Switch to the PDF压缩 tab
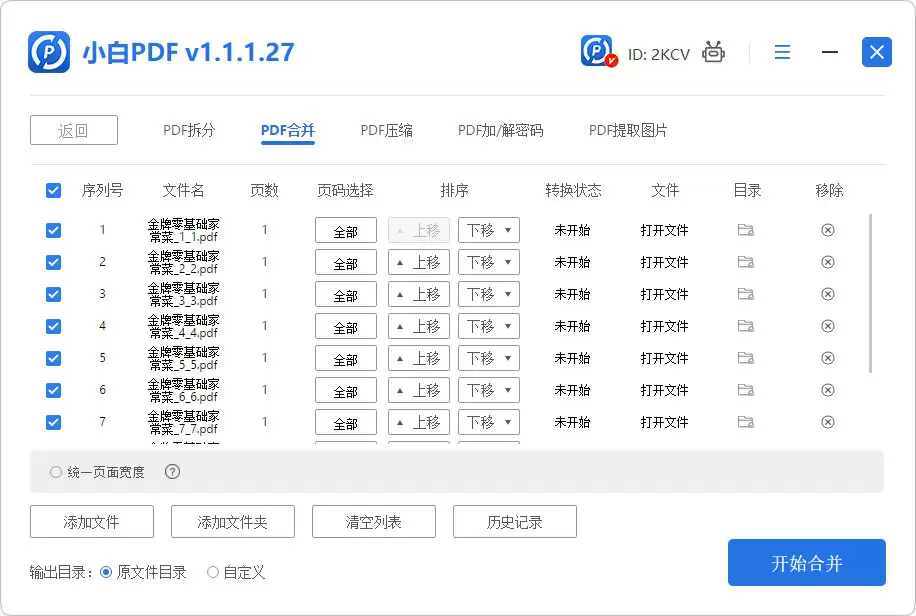Viewport: 916px width, 616px height. (x=387, y=129)
